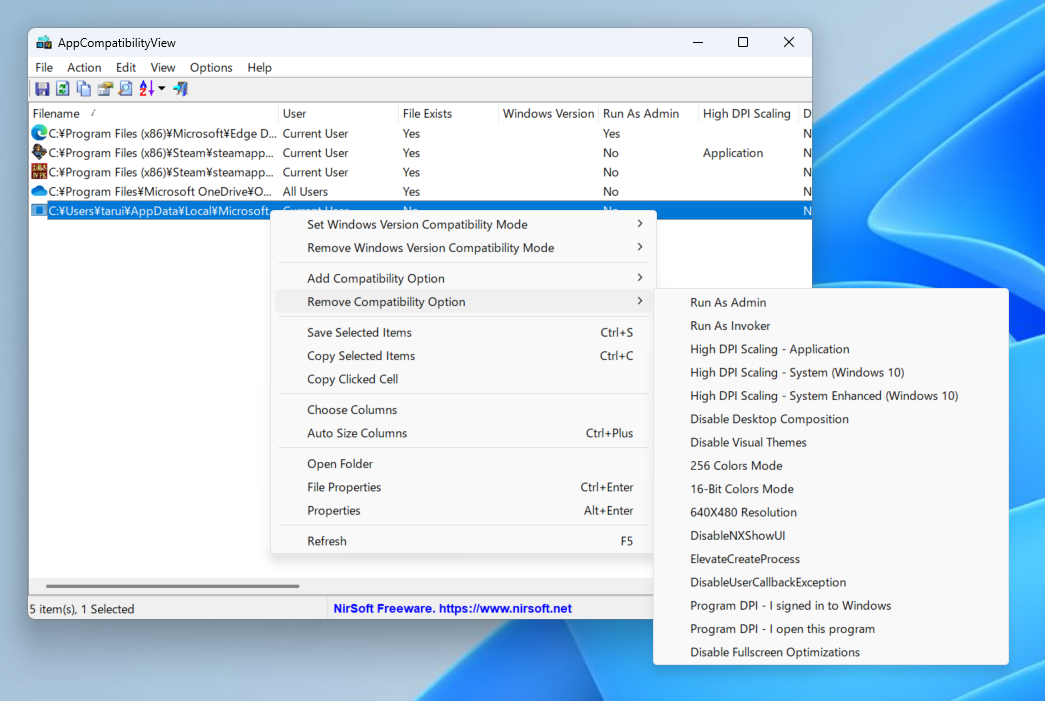Viewport: 1045px width, 701px height.
Task: Click the Copy Selected Items toolbar icon
Action: point(83,89)
